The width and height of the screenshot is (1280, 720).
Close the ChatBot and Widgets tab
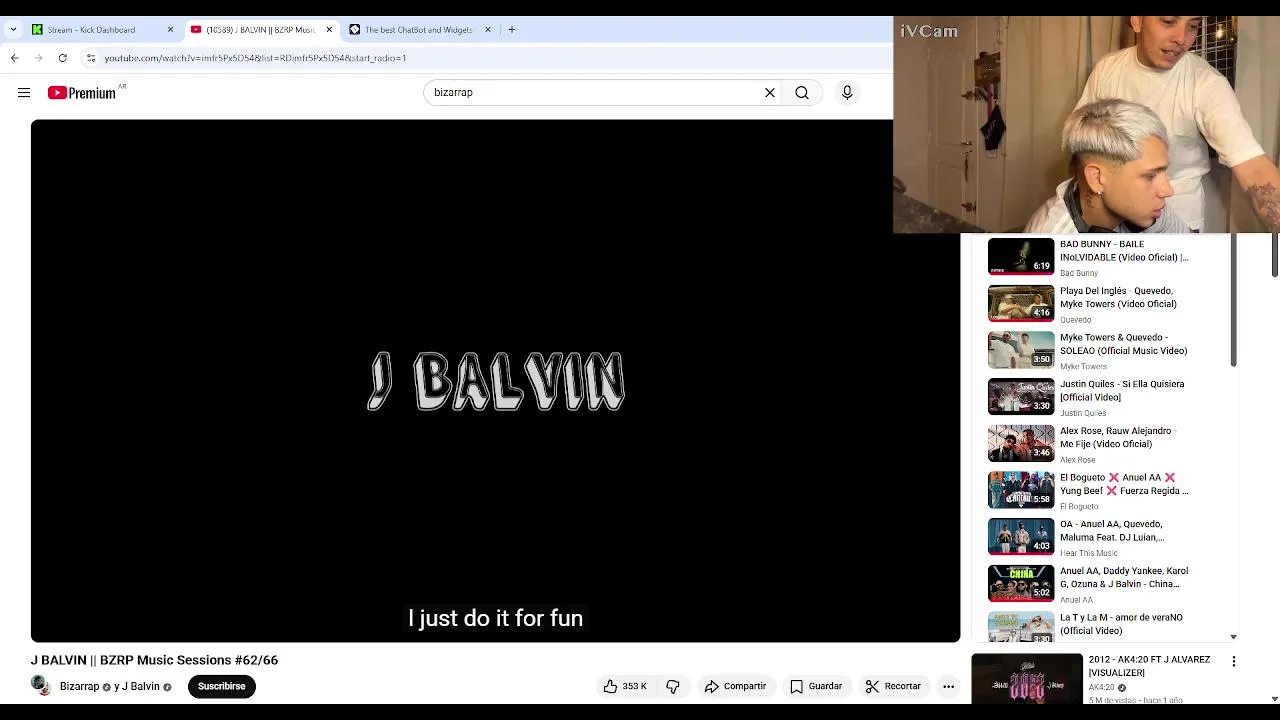coord(488,30)
